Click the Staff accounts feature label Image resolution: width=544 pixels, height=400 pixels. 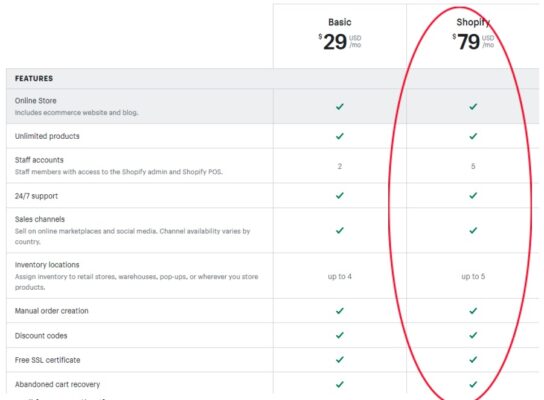pyautogui.click(x=39, y=160)
